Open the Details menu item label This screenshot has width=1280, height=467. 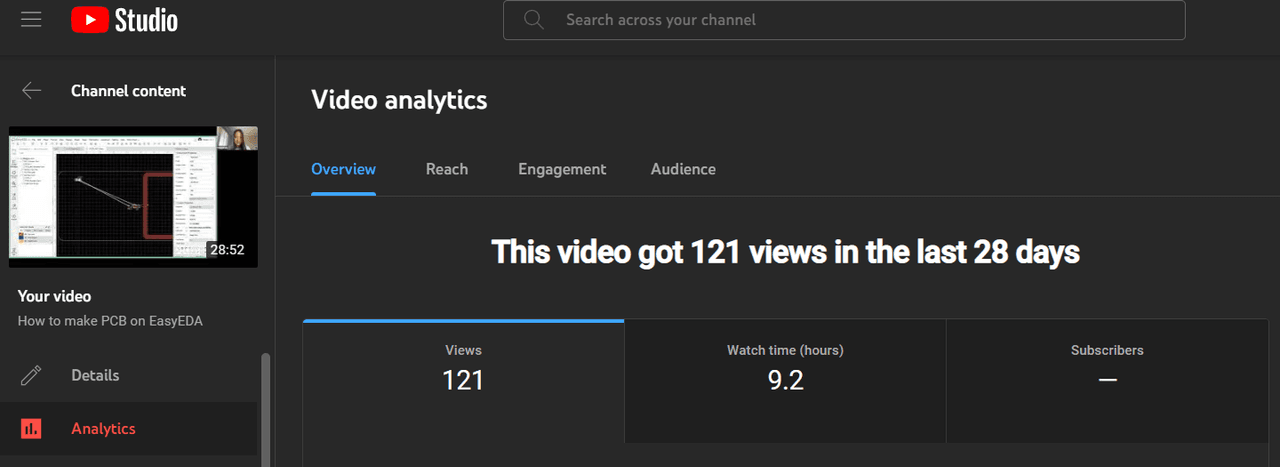pyautogui.click(x=95, y=376)
